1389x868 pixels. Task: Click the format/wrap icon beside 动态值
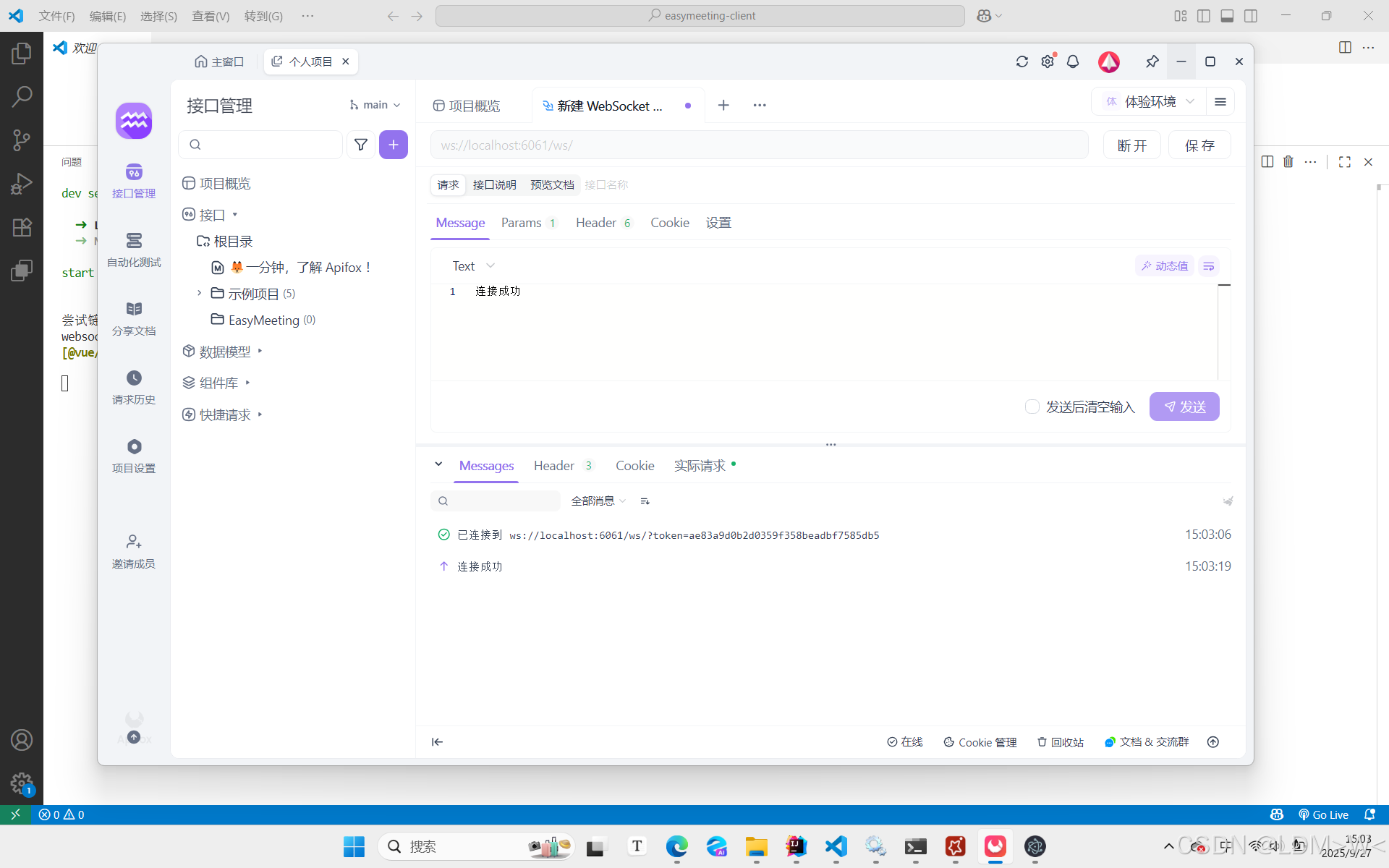tap(1209, 266)
